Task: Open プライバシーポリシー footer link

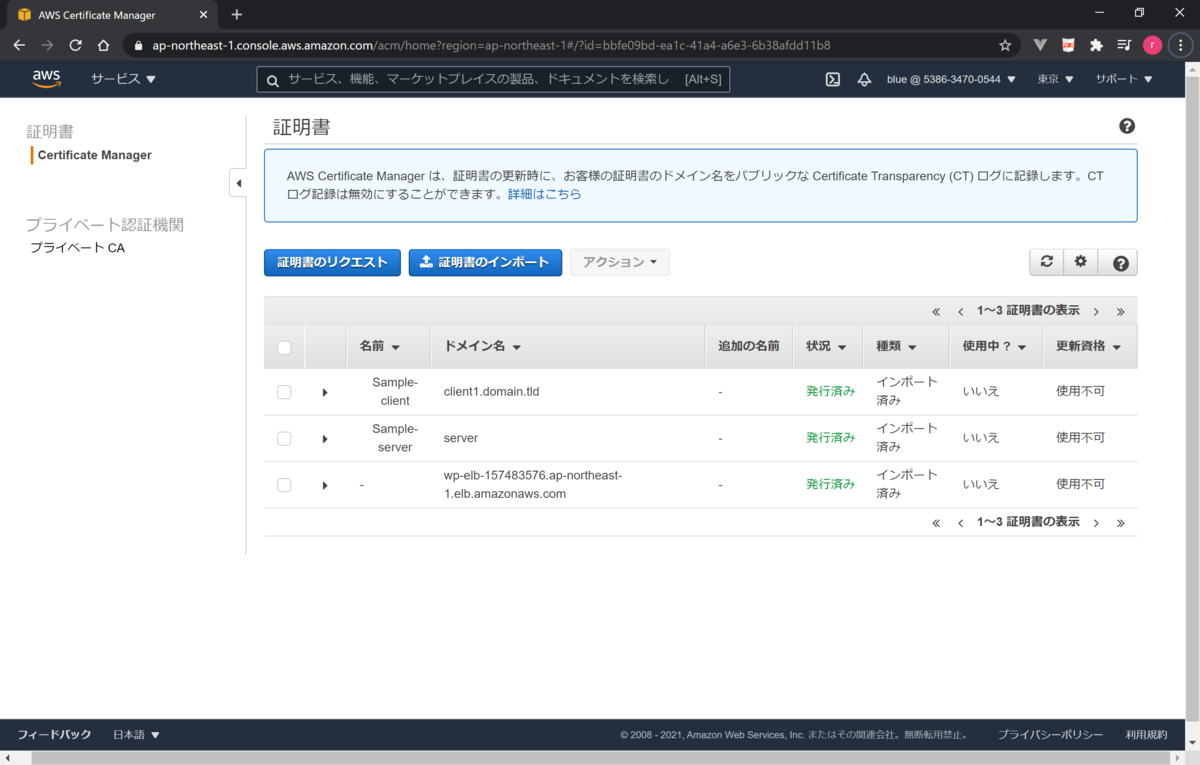Action: 1050,734
